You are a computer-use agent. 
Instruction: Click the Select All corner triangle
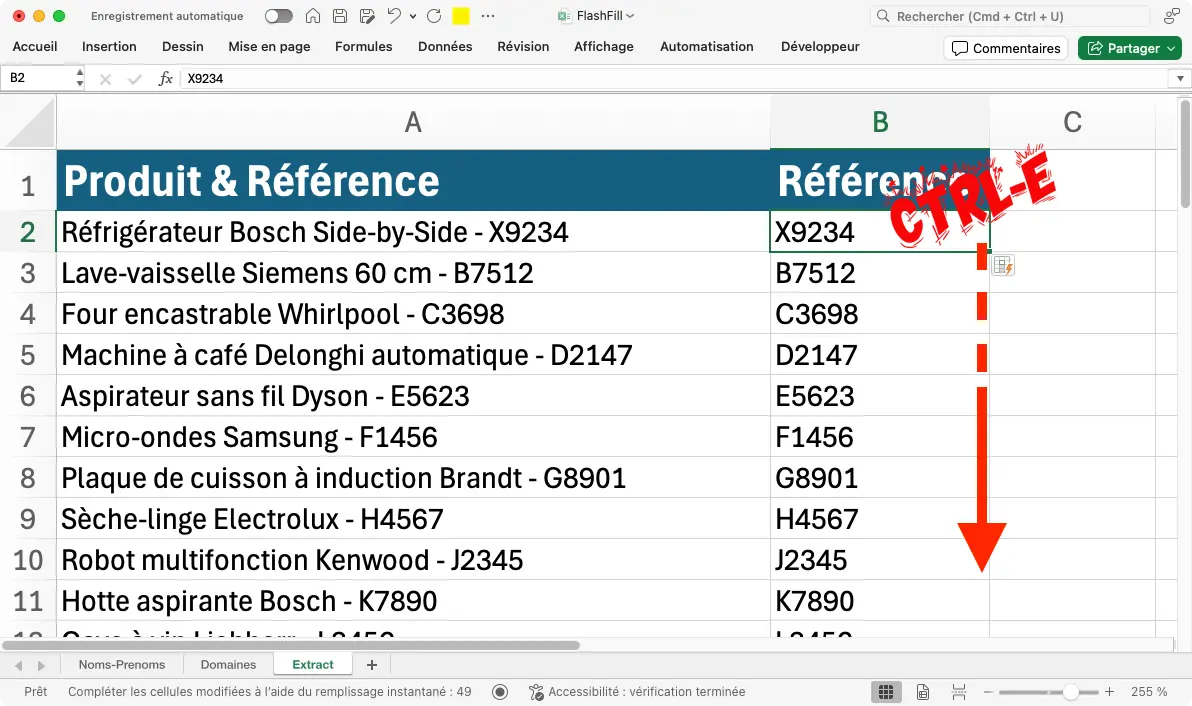28,122
